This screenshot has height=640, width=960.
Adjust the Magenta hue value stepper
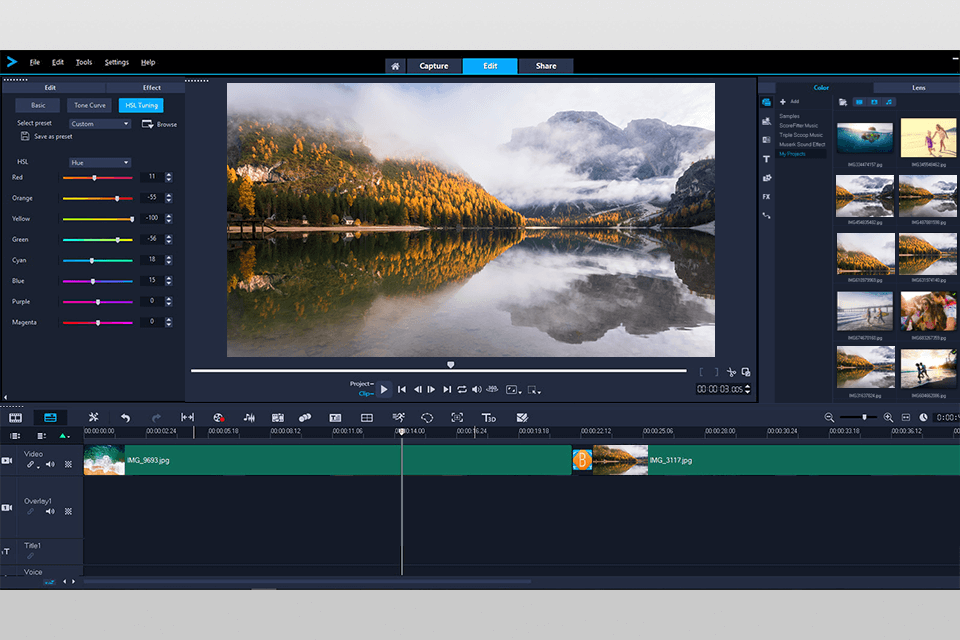(x=168, y=322)
